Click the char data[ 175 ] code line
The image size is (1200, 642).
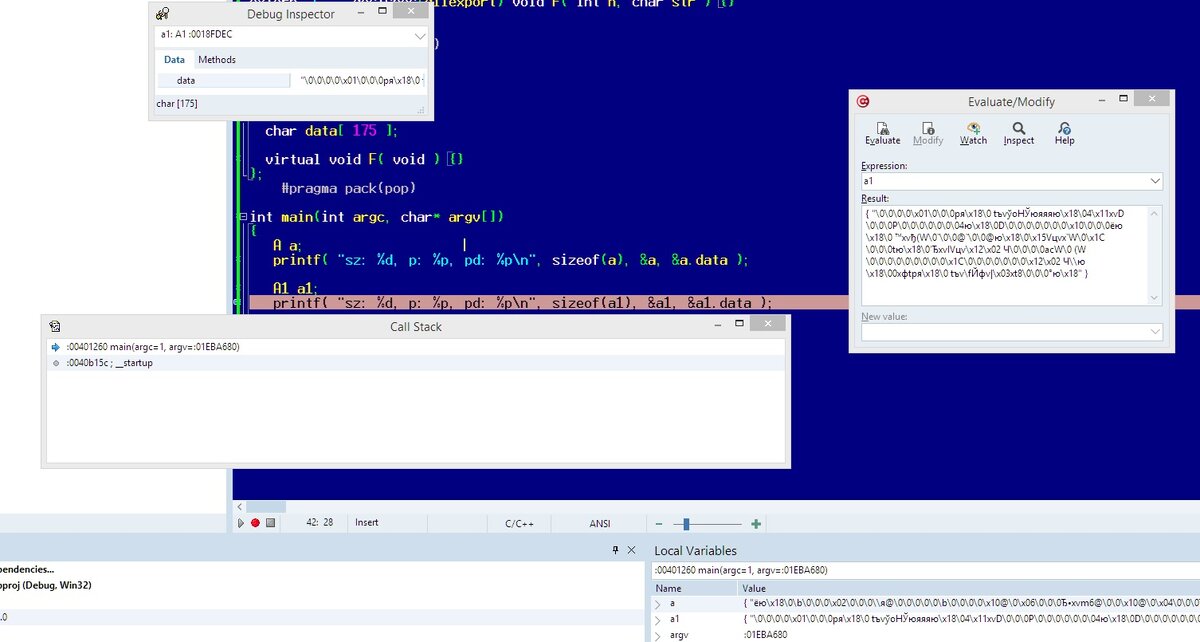tap(331, 131)
